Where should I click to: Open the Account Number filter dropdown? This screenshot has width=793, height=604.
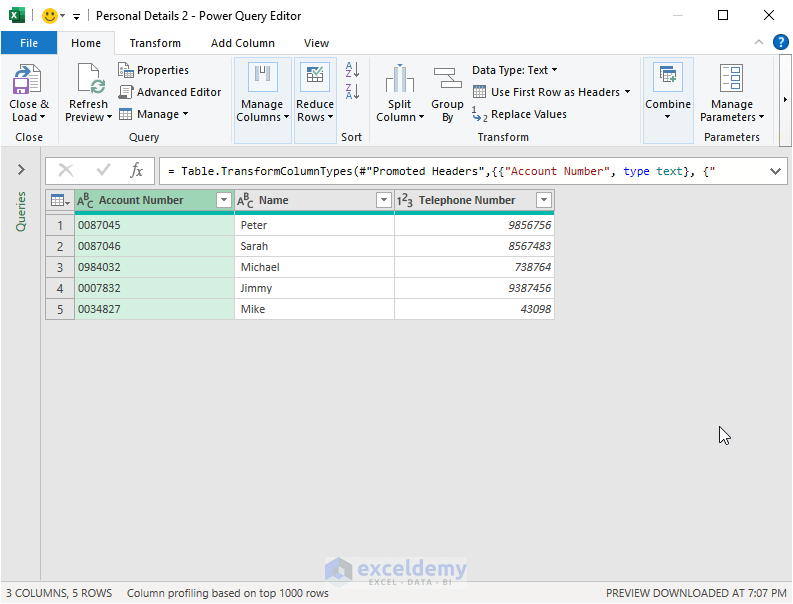[x=224, y=200]
